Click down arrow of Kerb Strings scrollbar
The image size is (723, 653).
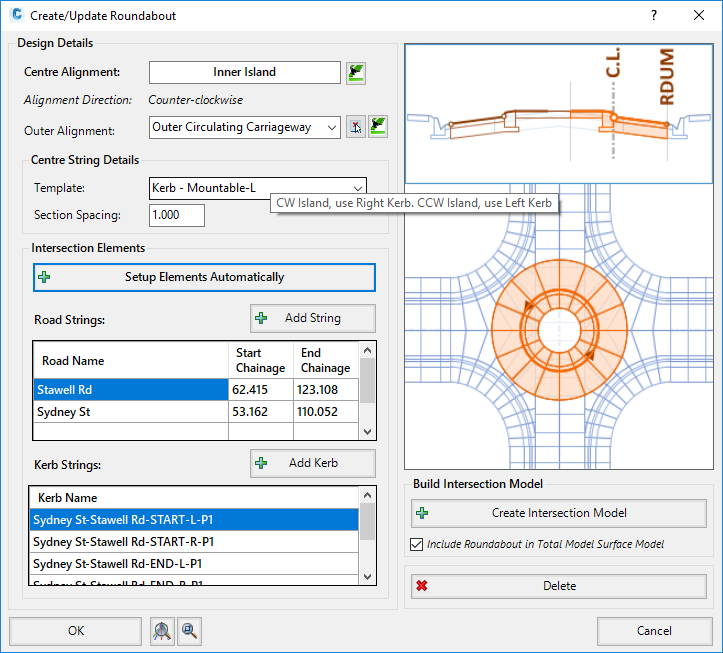click(368, 577)
